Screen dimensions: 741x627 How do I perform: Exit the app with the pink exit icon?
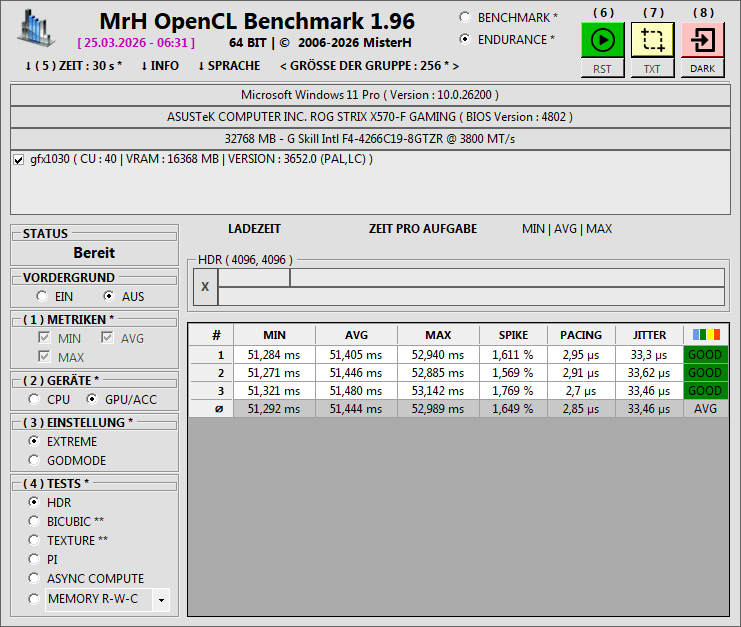pos(703,40)
